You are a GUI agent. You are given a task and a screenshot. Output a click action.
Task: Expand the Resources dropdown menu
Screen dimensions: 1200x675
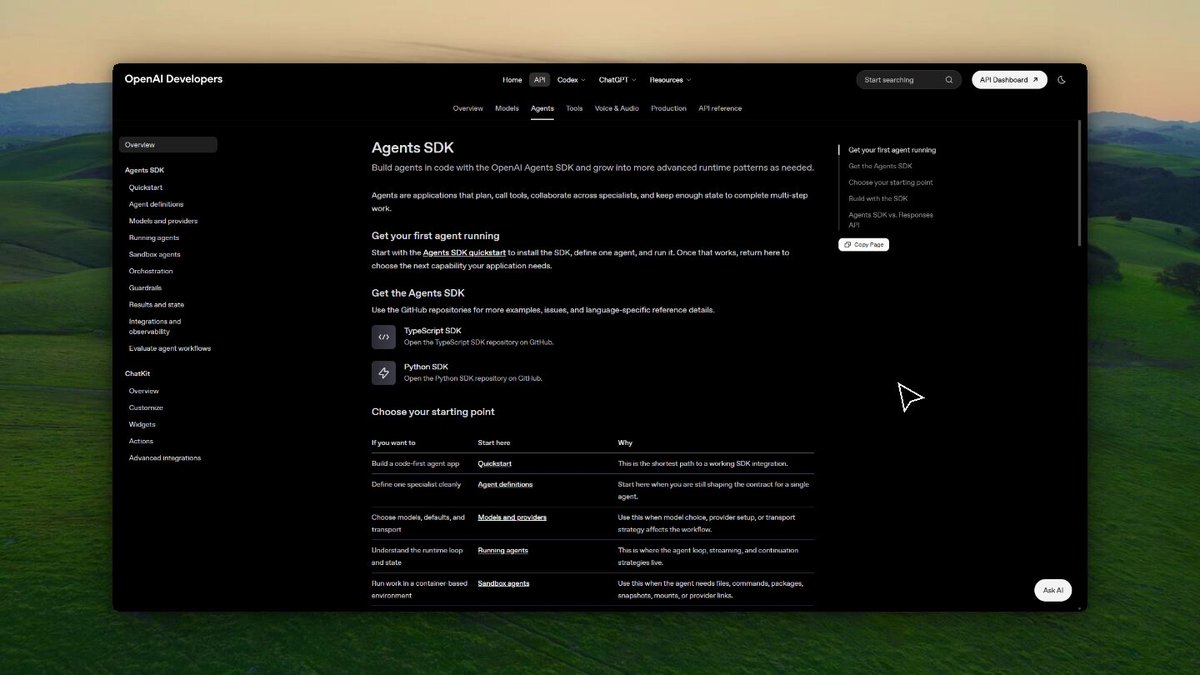point(670,80)
